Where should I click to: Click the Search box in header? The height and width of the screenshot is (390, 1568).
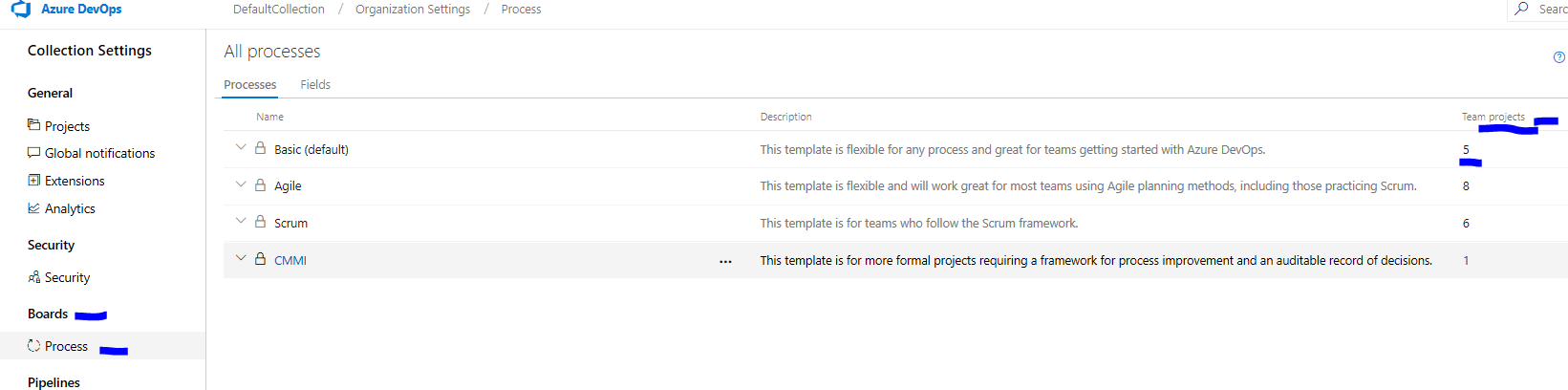pos(1548,10)
